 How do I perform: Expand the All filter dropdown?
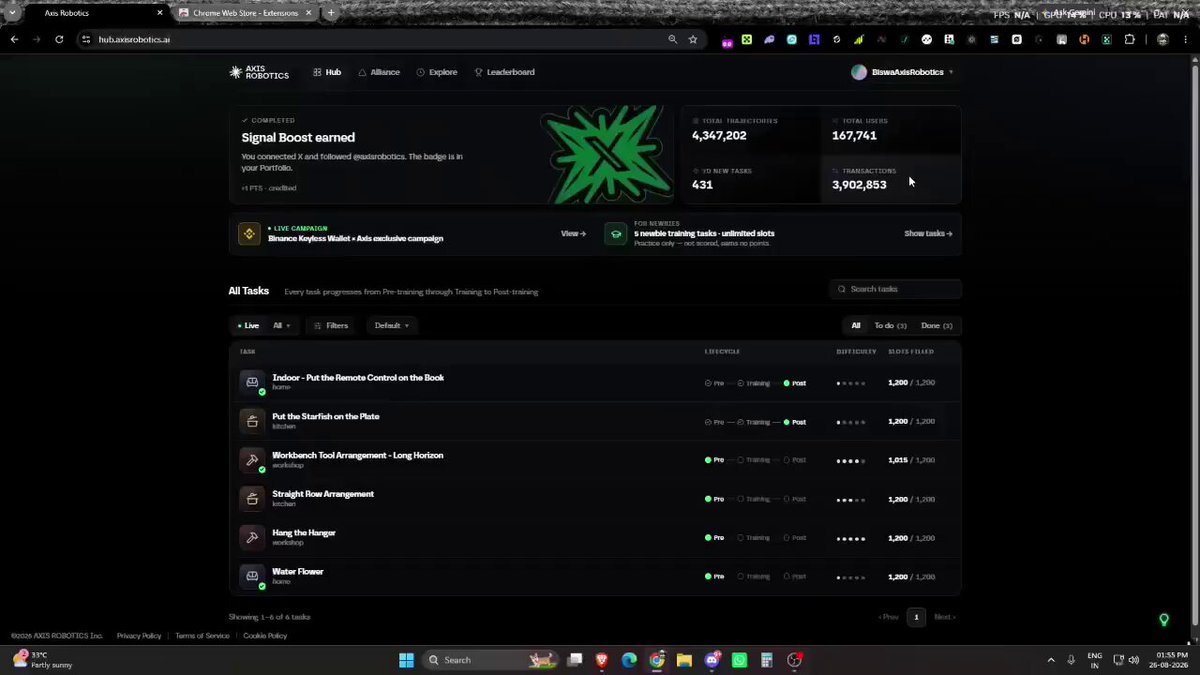tap(282, 325)
